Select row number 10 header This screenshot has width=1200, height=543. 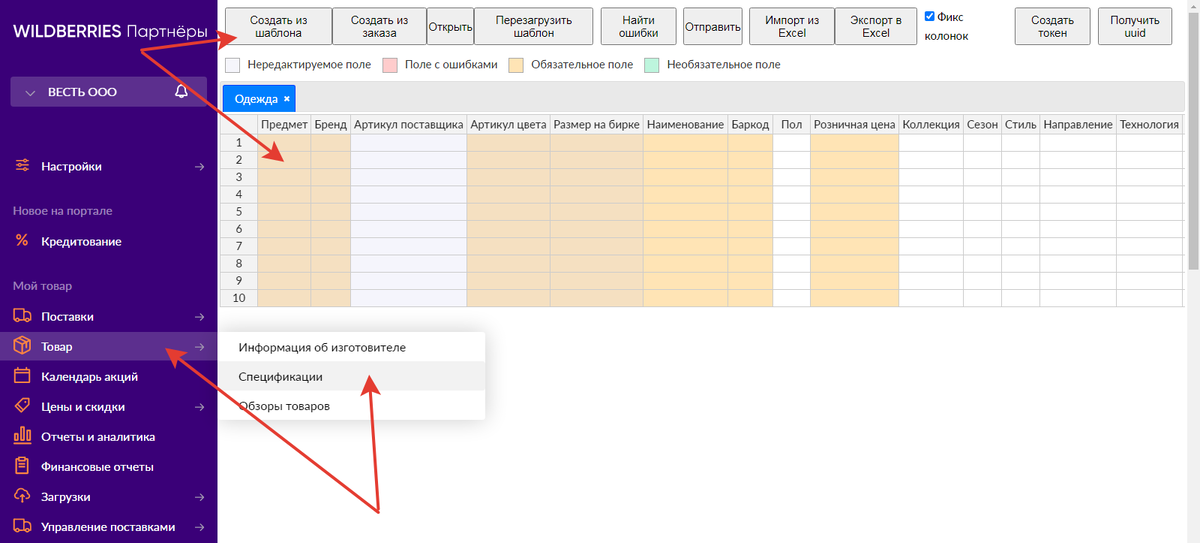pos(239,298)
